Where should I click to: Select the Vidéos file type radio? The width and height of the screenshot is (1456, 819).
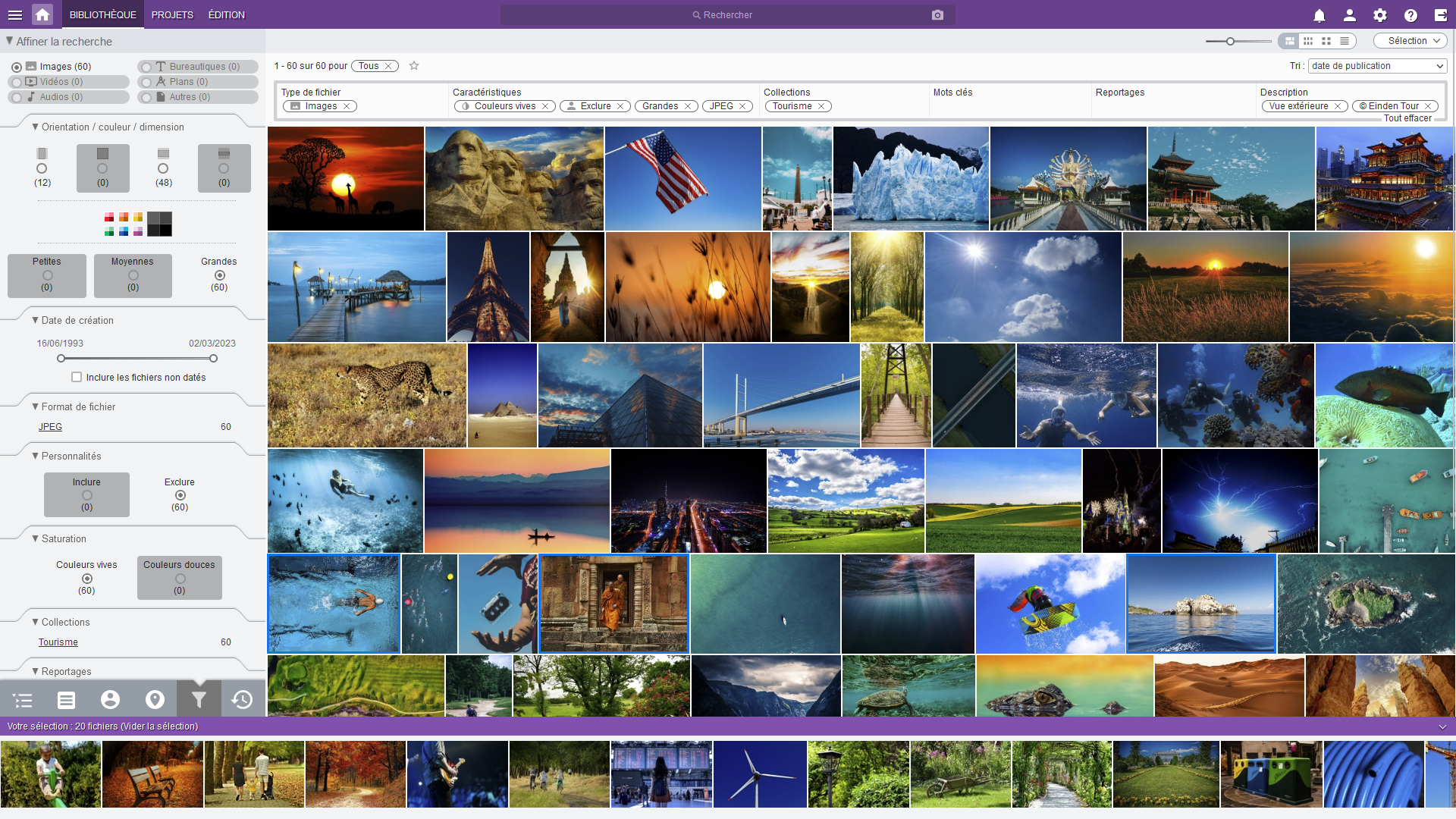pos(17,82)
